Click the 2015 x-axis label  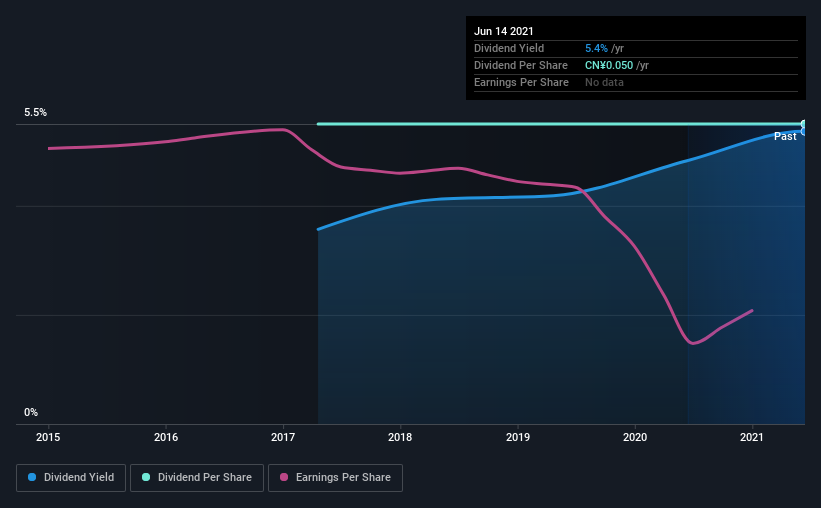[x=48, y=437]
